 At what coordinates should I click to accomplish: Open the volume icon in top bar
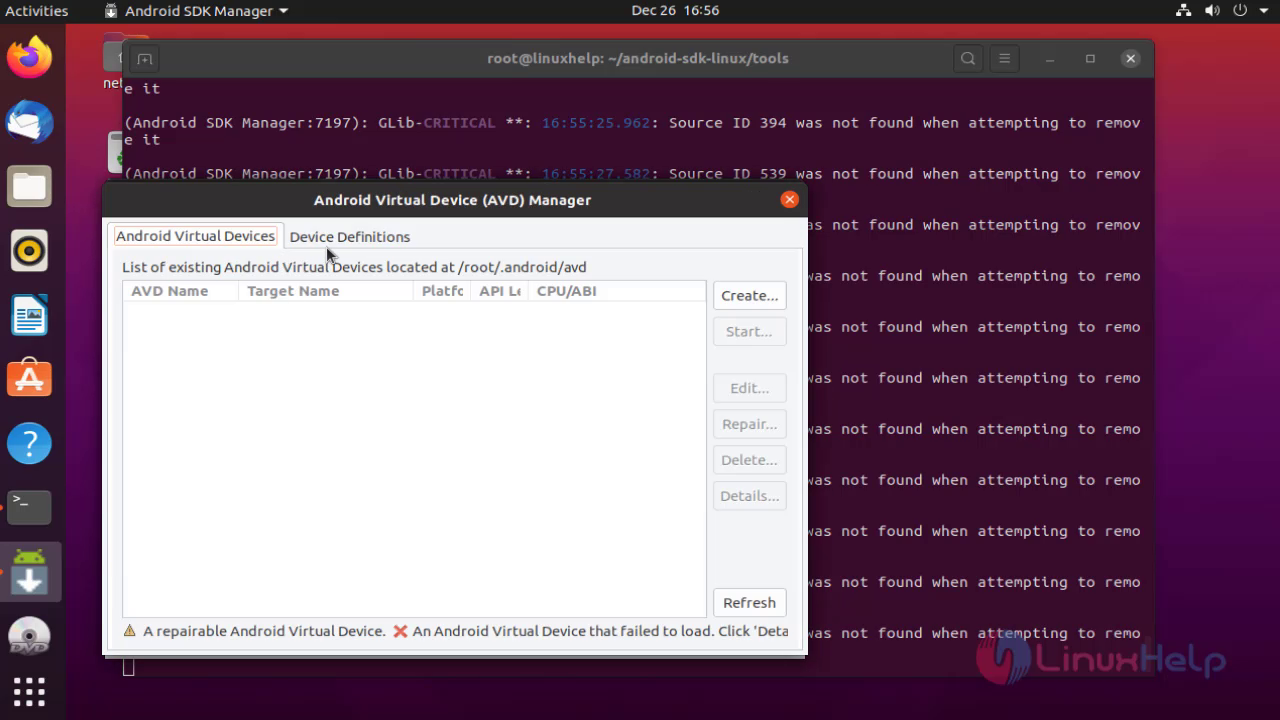[x=1212, y=11]
